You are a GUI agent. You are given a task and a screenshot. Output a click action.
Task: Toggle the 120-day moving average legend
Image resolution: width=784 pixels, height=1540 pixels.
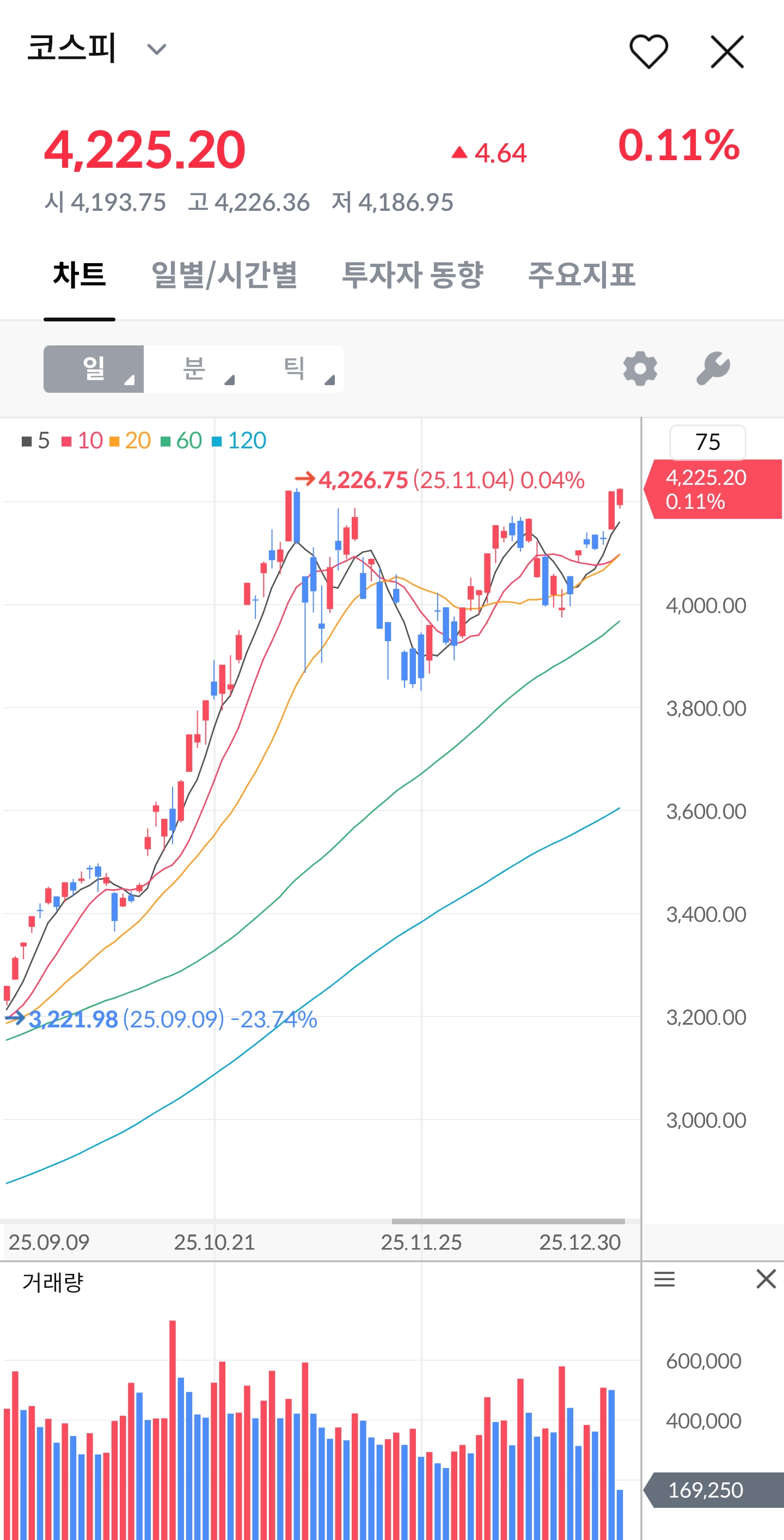[x=239, y=441]
